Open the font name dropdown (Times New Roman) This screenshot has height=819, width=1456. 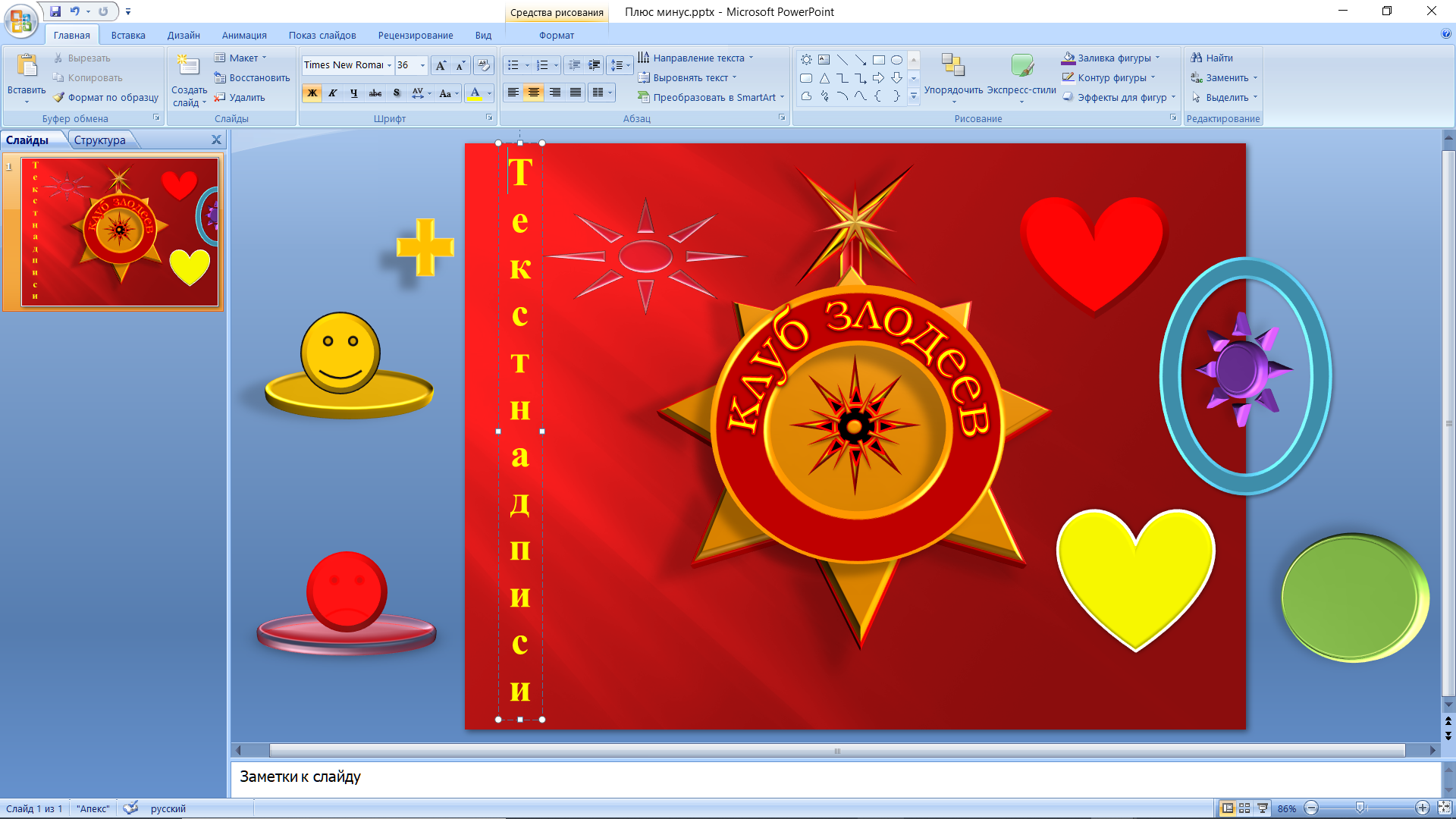tap(389, 65)
